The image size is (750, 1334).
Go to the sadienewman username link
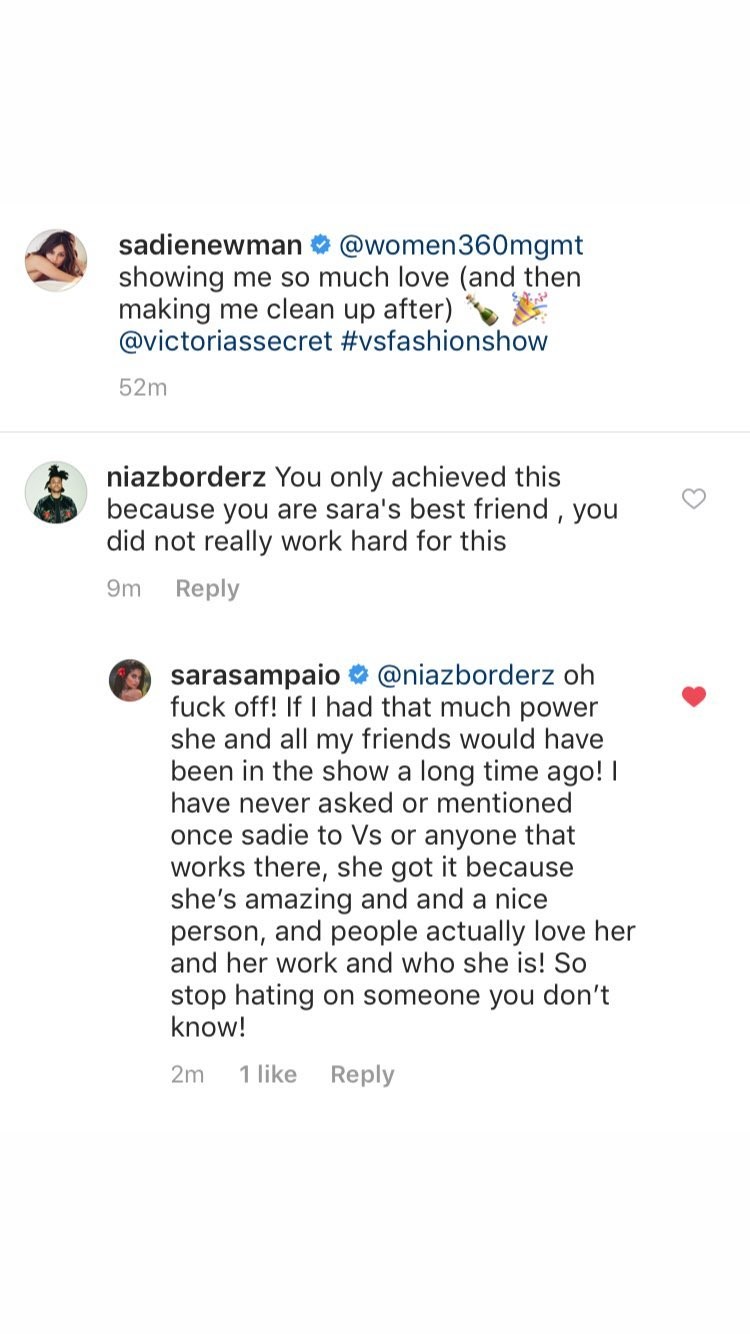(x=210, y=245)
